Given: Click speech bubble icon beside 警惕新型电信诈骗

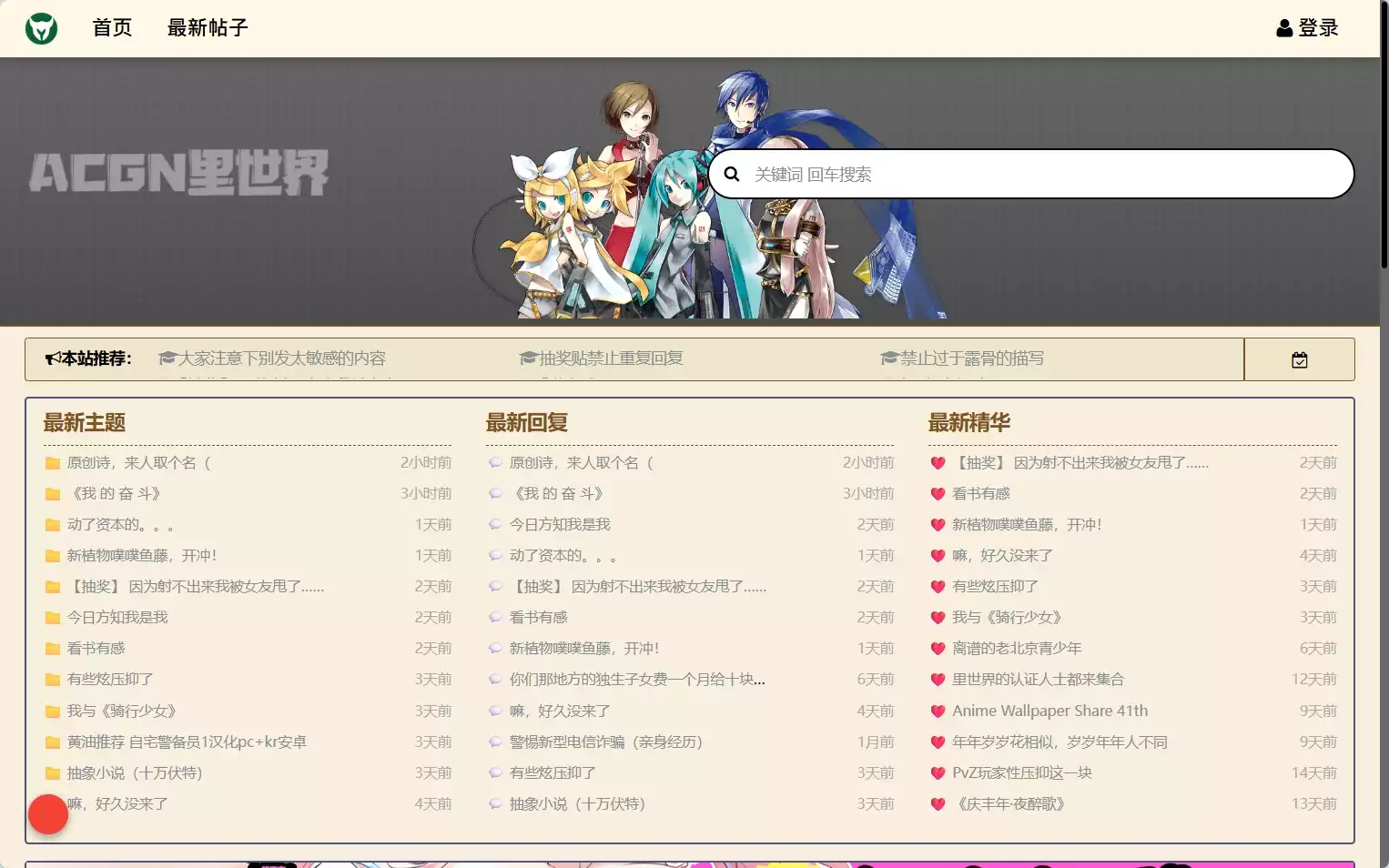Looking at the screenshot, I should point(495,742).
